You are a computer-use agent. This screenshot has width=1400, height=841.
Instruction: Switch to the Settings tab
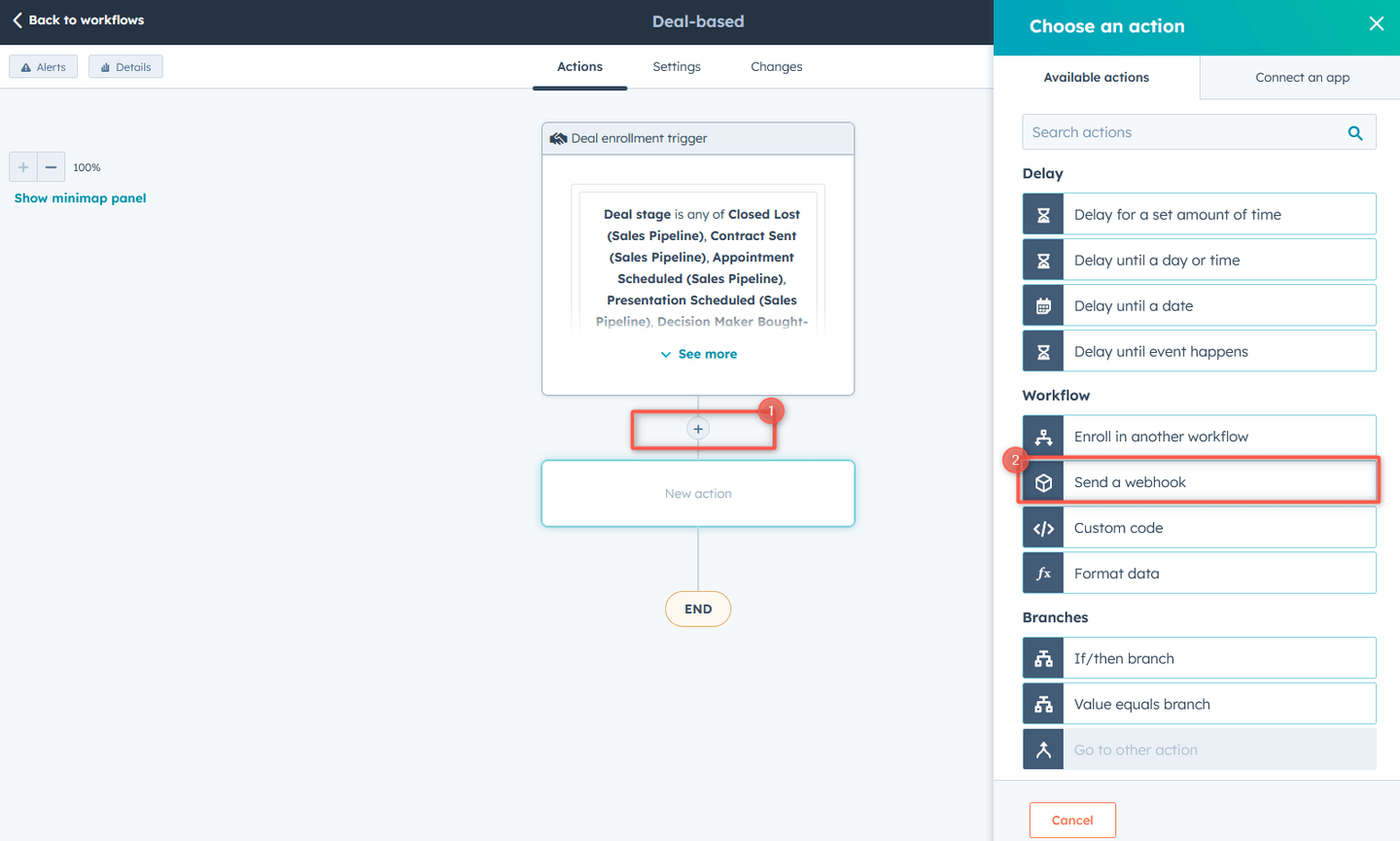[677, 66]
